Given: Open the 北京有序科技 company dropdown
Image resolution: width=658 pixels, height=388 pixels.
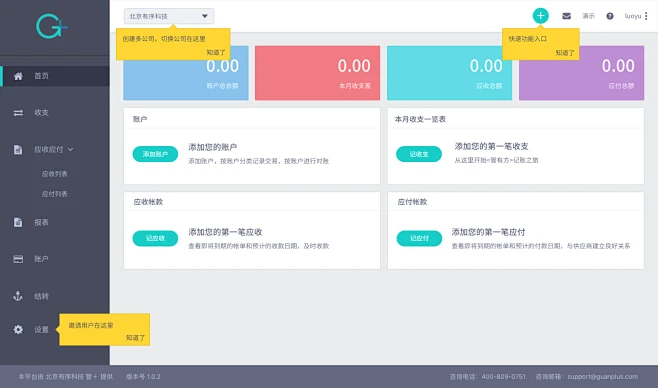Looking at the screenshot, I should (x=169, y=16).
